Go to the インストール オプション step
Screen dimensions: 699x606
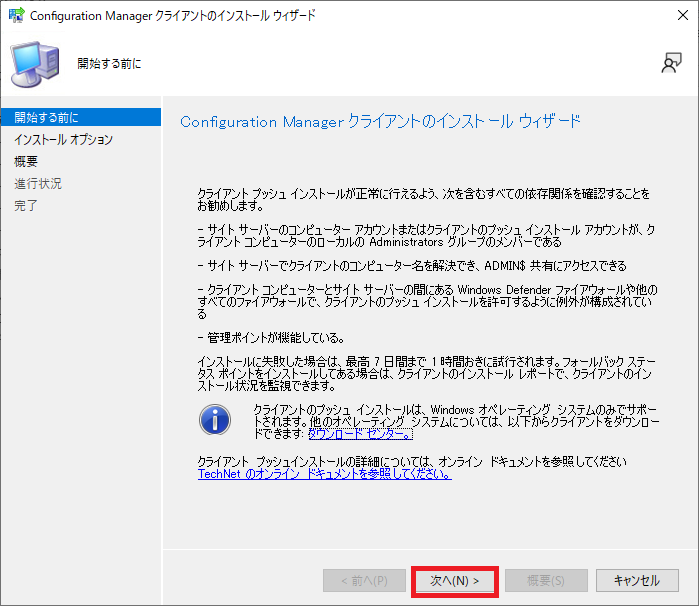[63, 140]
